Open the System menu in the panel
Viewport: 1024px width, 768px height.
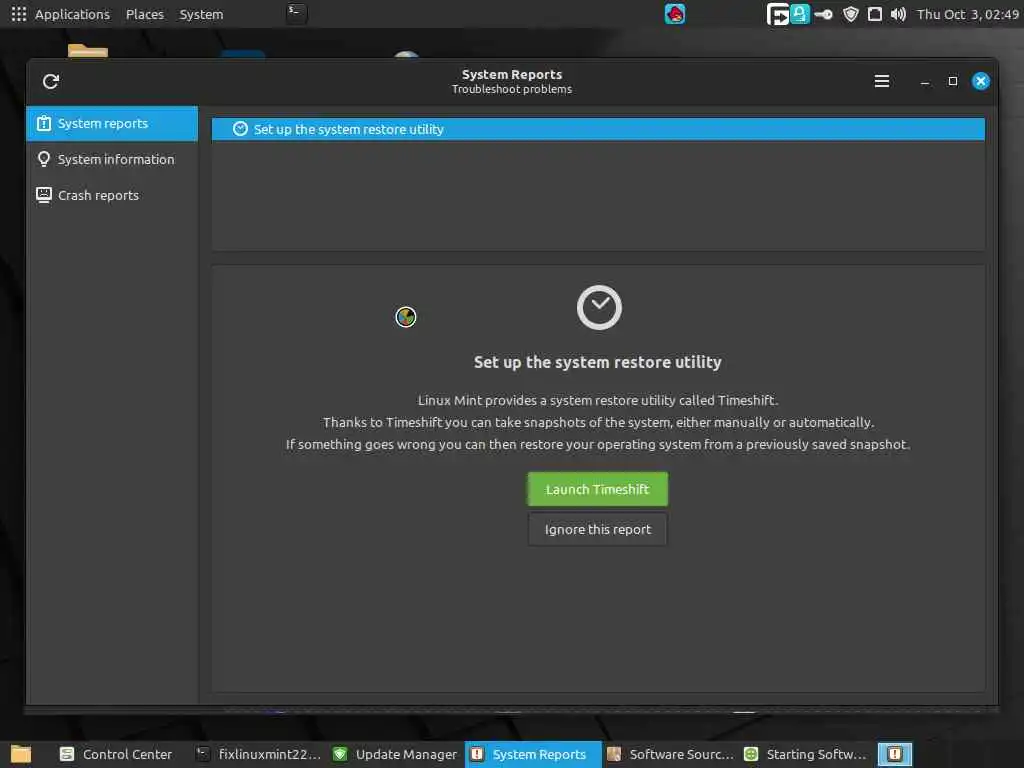click(x=201, y=14)
